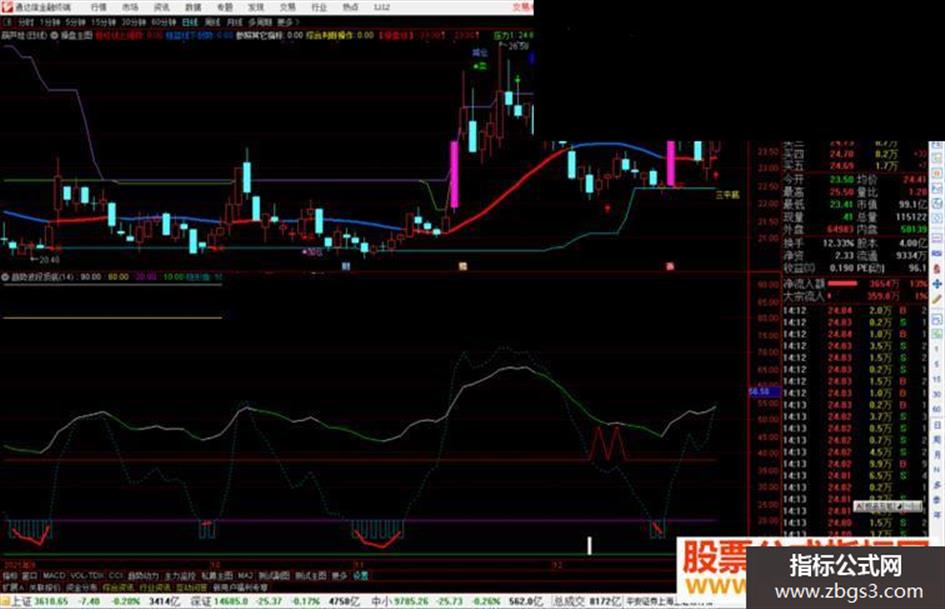
Task: Click the red figure icon in right sidebar
Action: (x=937, y=269)
